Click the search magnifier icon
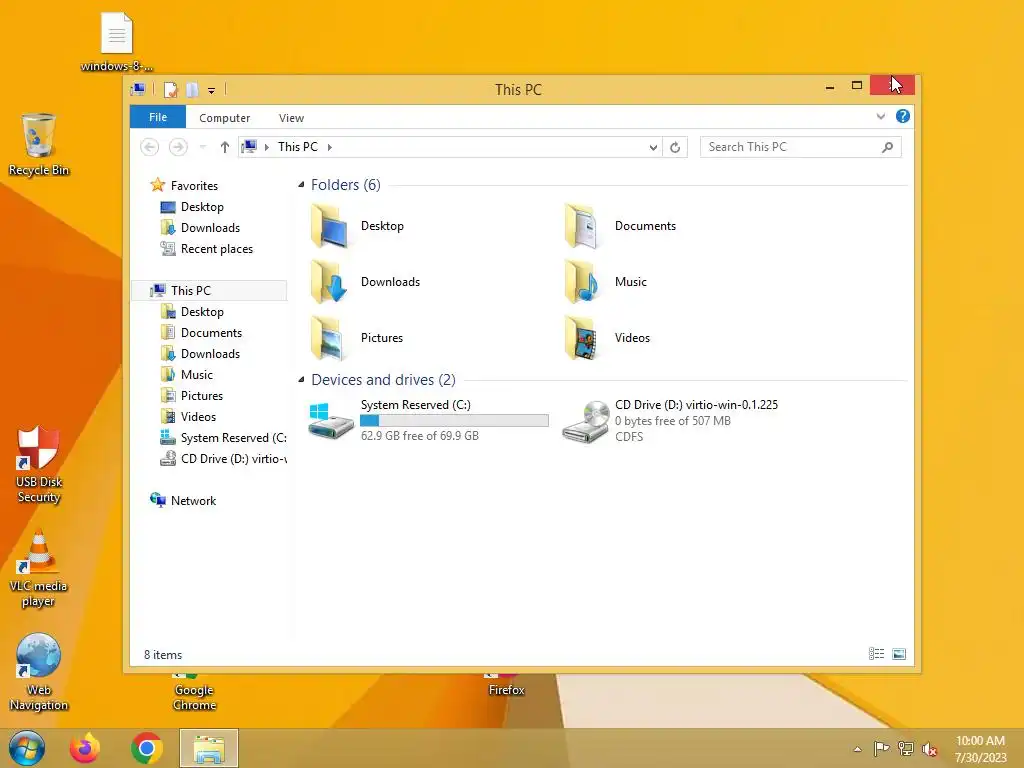Viewport: 1024px width, 768px height. click(888, 147)
